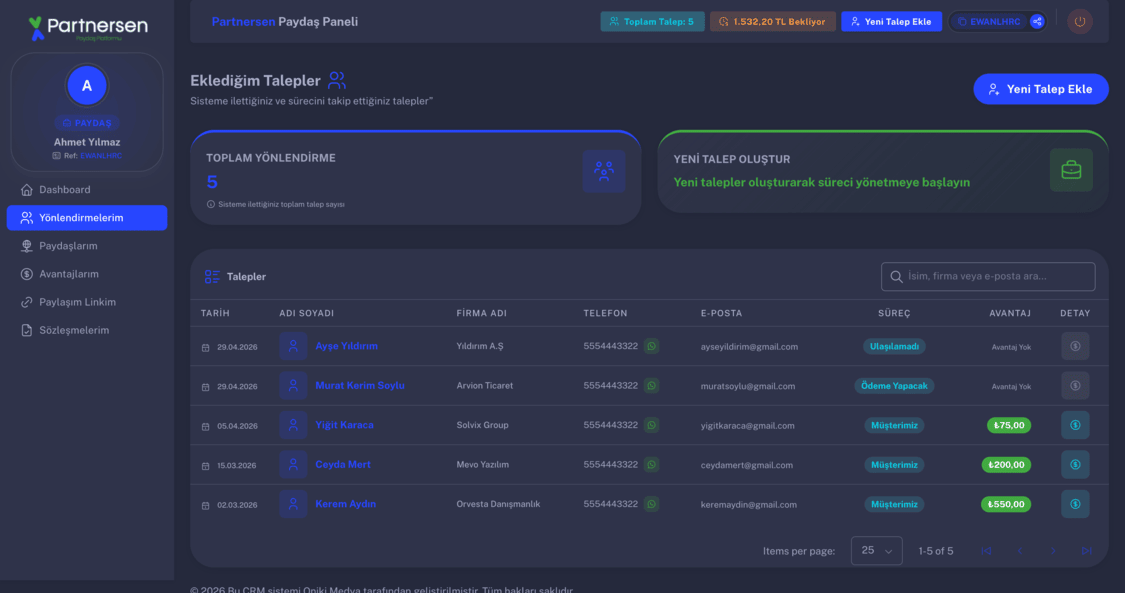
Task: Open Ayşe Yıldırım name link
Action: click(347, 346)
